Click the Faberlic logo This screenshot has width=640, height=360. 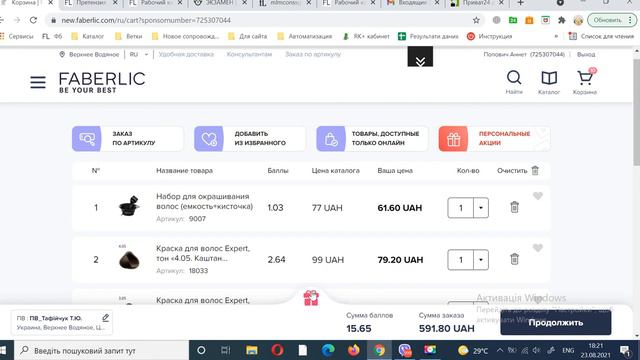pos(102,82)
